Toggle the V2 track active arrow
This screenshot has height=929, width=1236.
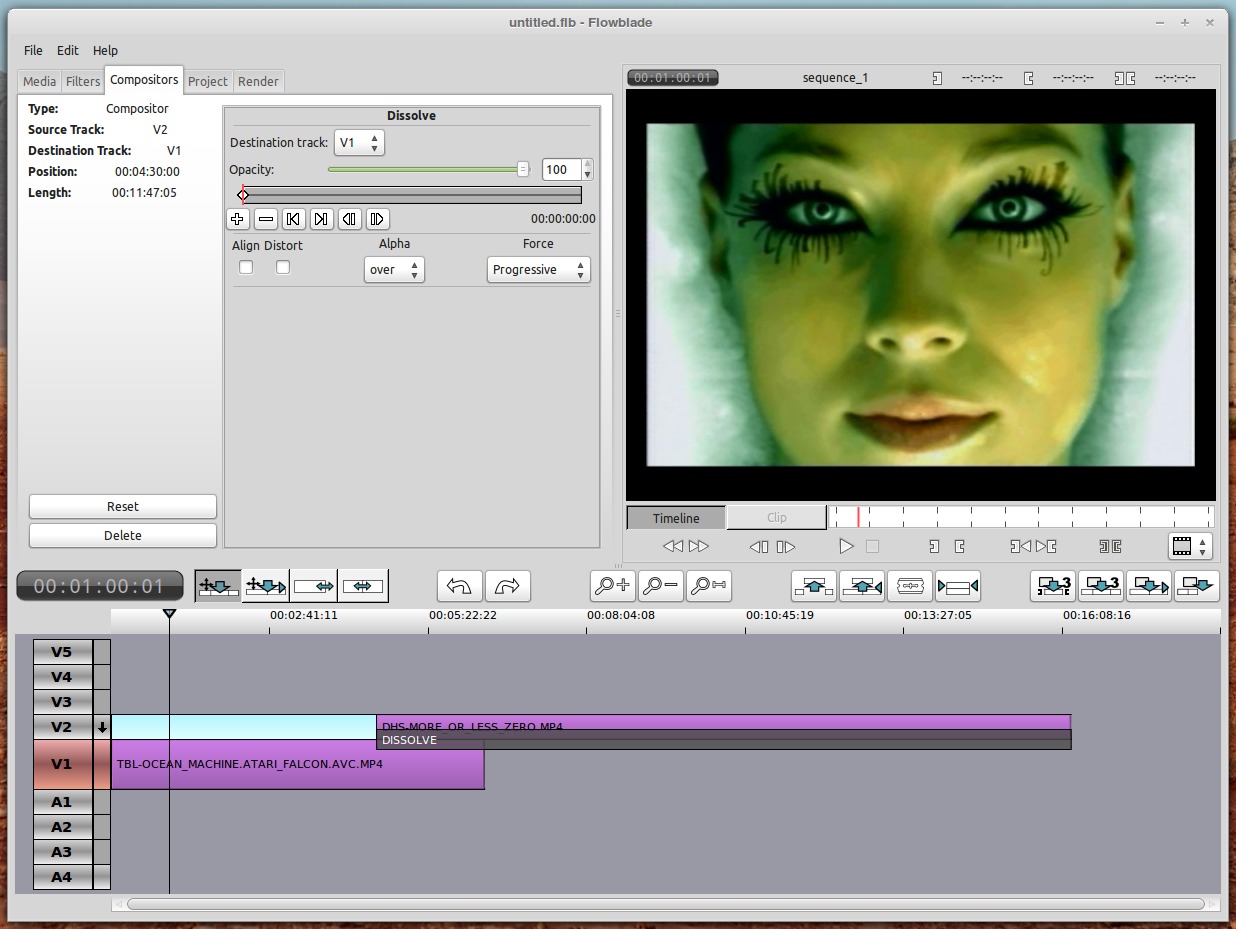tap(102, 727)
